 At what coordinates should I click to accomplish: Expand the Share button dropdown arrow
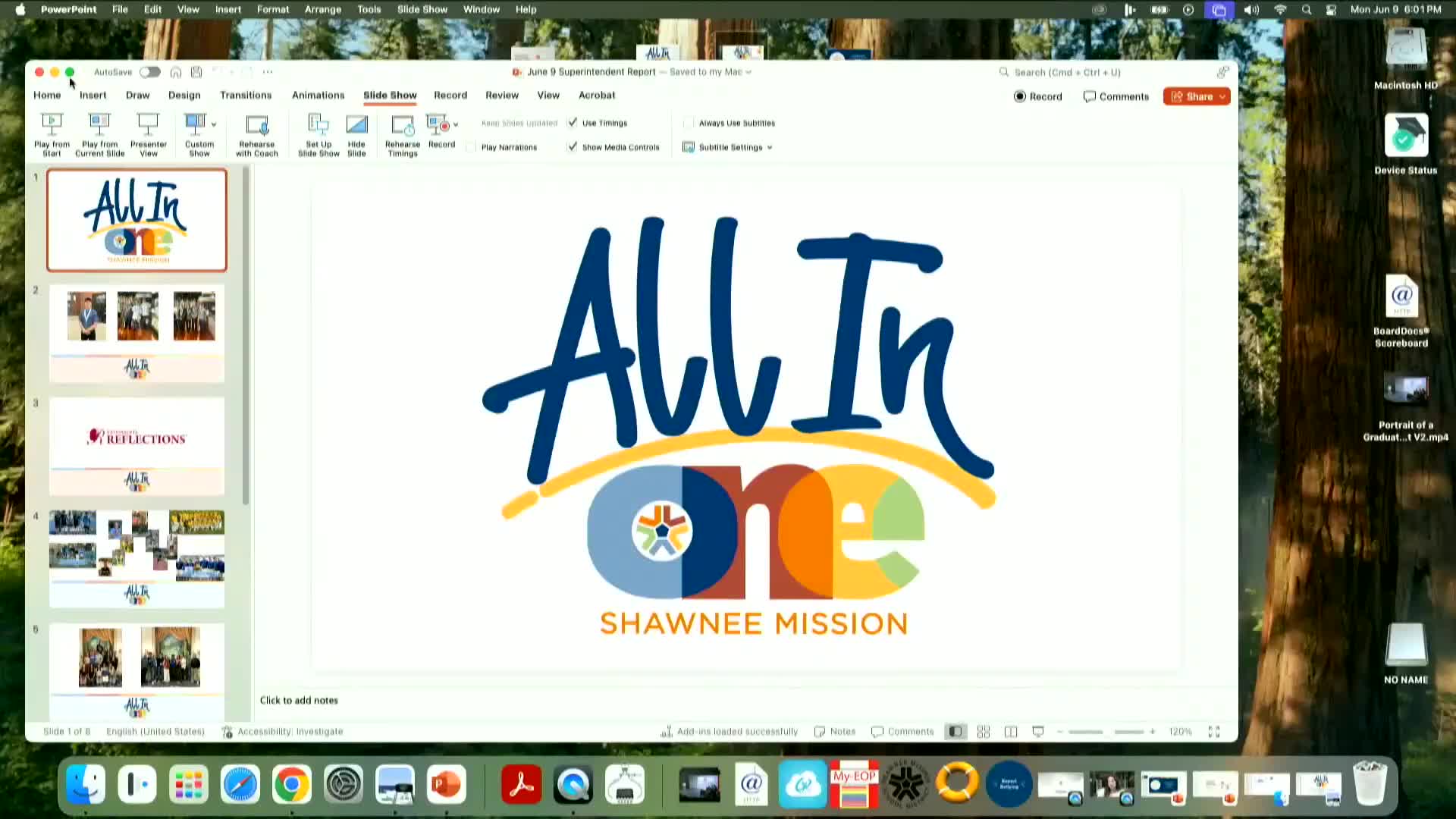point(1222,96)
